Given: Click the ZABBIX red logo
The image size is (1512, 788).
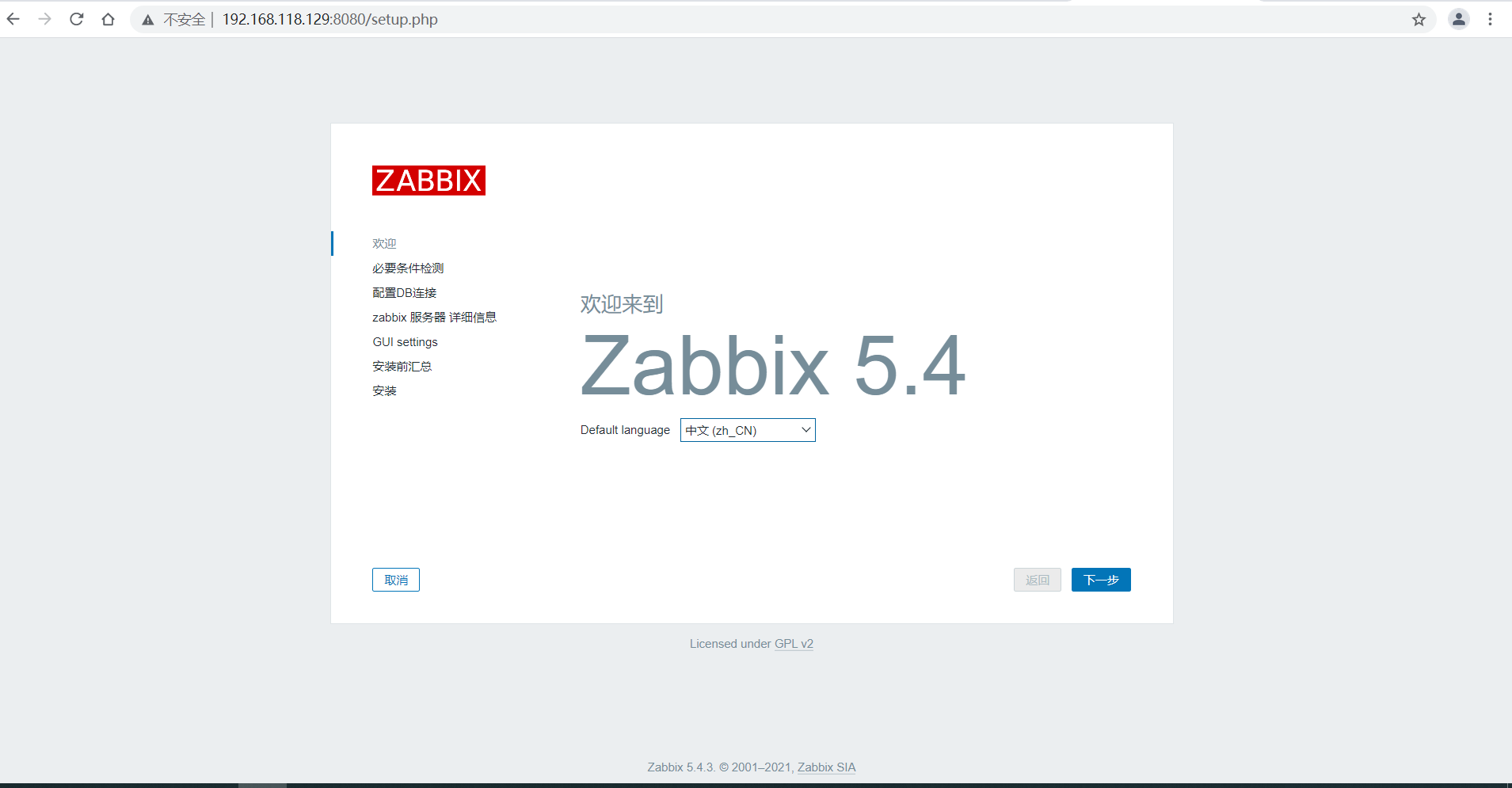Looking at the screenshot, I should click(428, 180).
